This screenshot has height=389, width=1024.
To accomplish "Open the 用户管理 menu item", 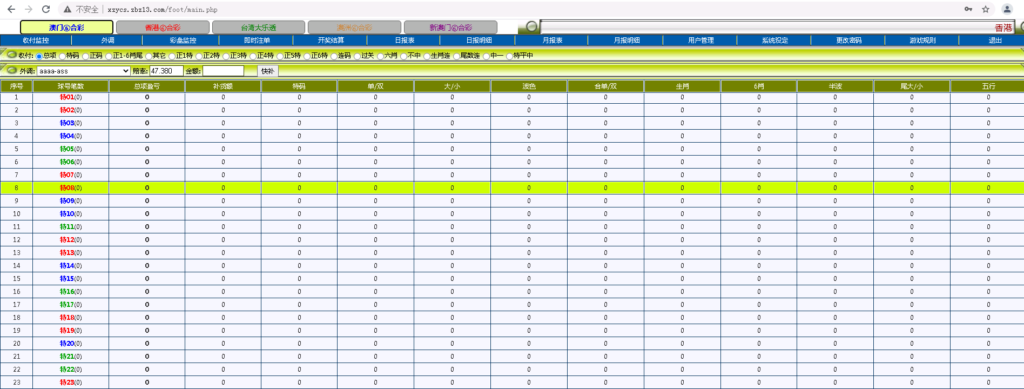I will tap(701, 40).
